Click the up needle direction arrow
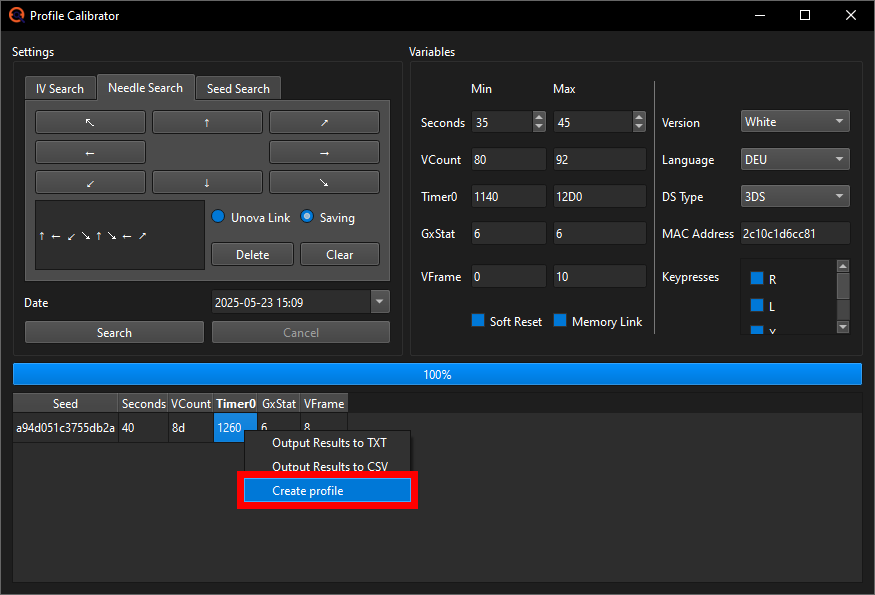Screen dimensions: 875x595 (x=207, y=122)
